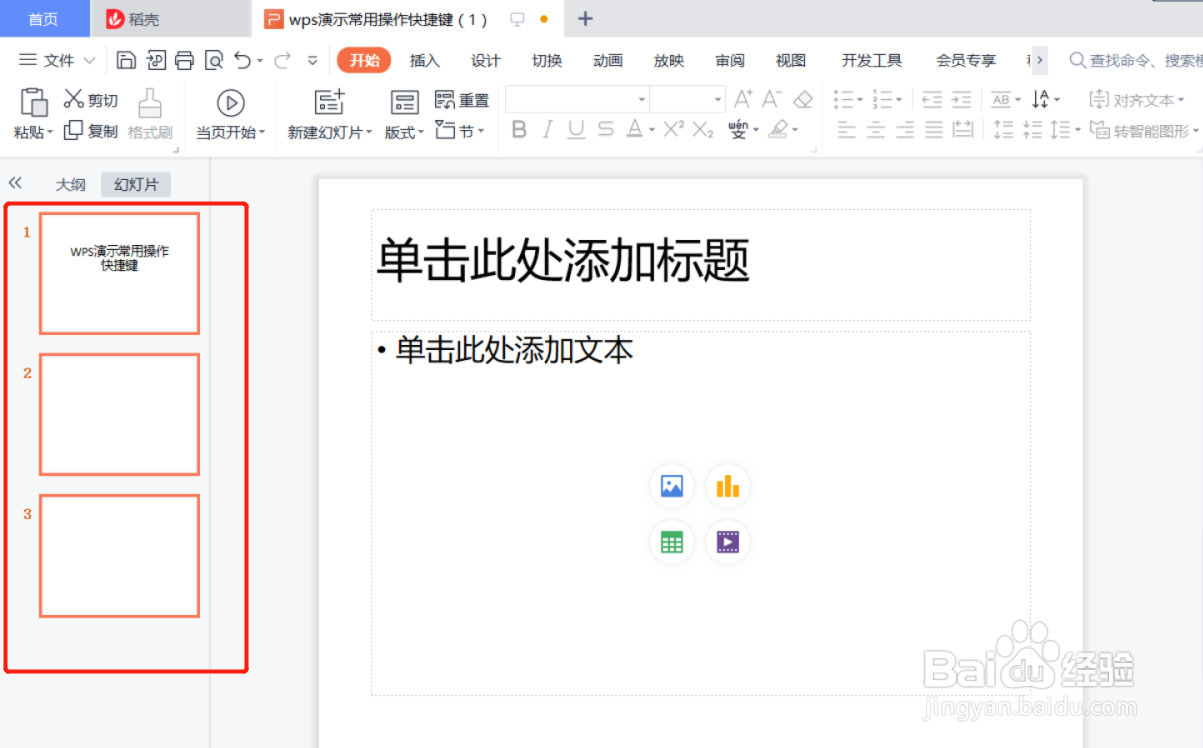This screenshot has width=1203, height=748.
Task: Switch to the Transitions (切换) tab
Action: (547, 61)
